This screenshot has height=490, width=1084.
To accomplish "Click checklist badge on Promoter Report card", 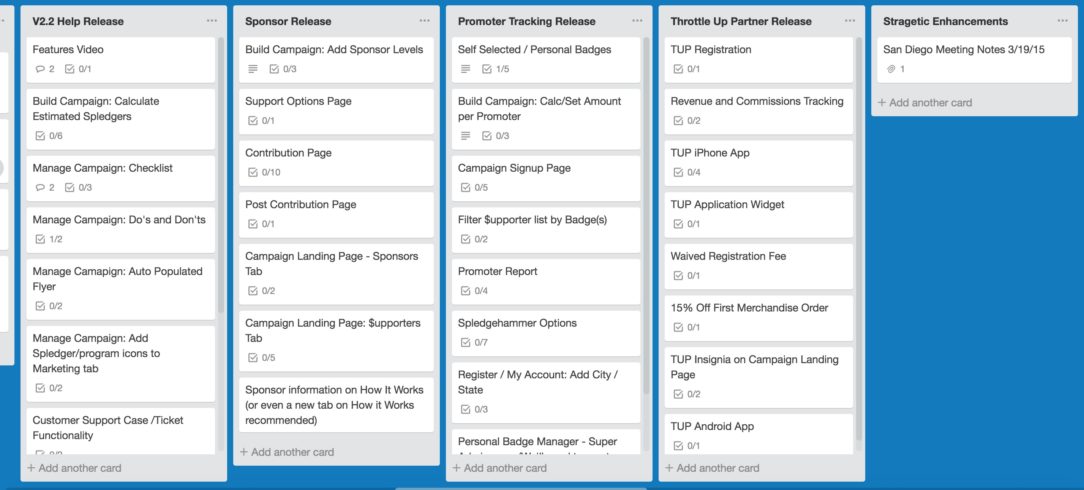I will click(x=474, y=291).
